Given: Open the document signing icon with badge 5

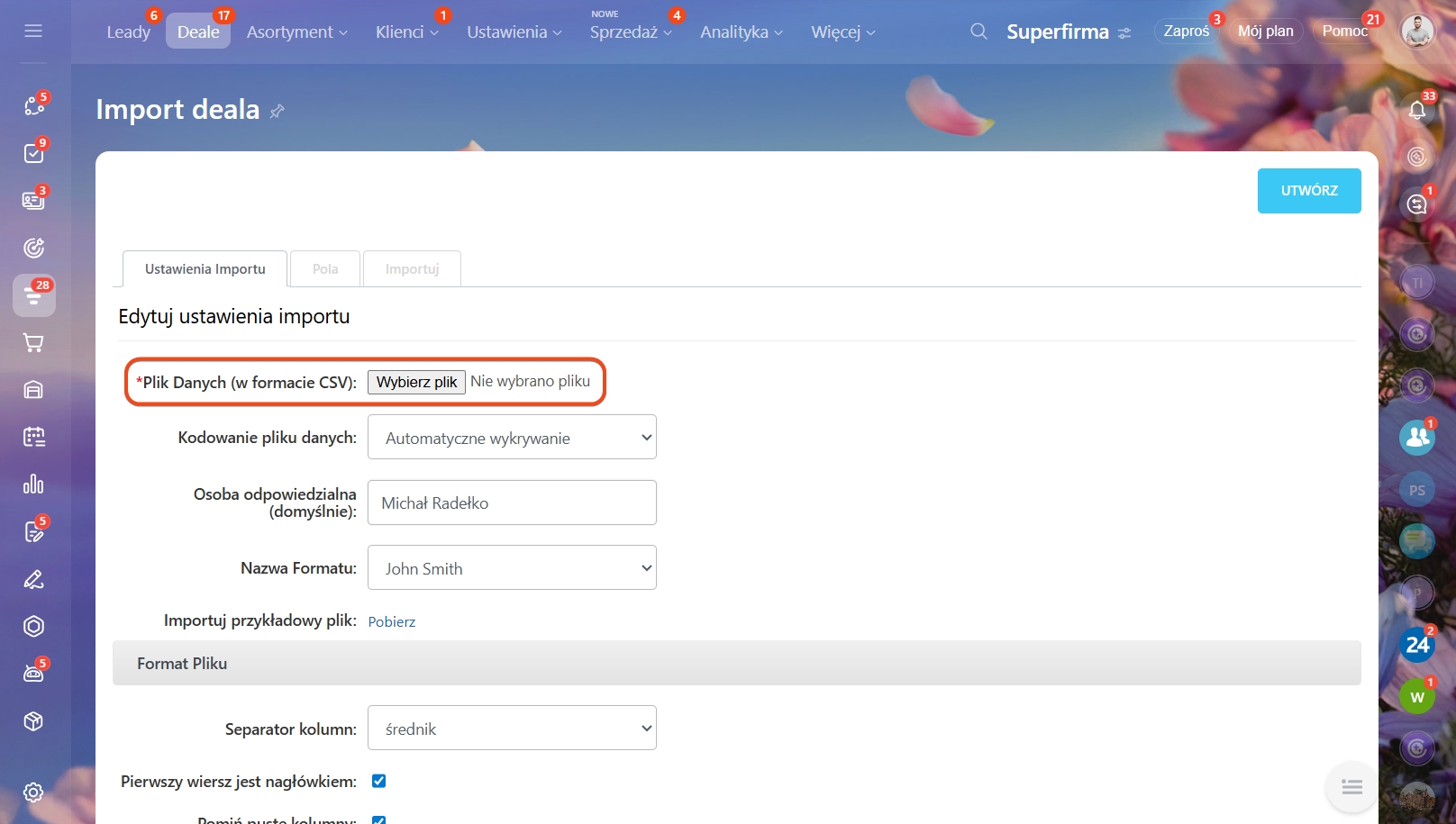Looking at the screenshot, I should pyautogui.click(x=34, y=531).
